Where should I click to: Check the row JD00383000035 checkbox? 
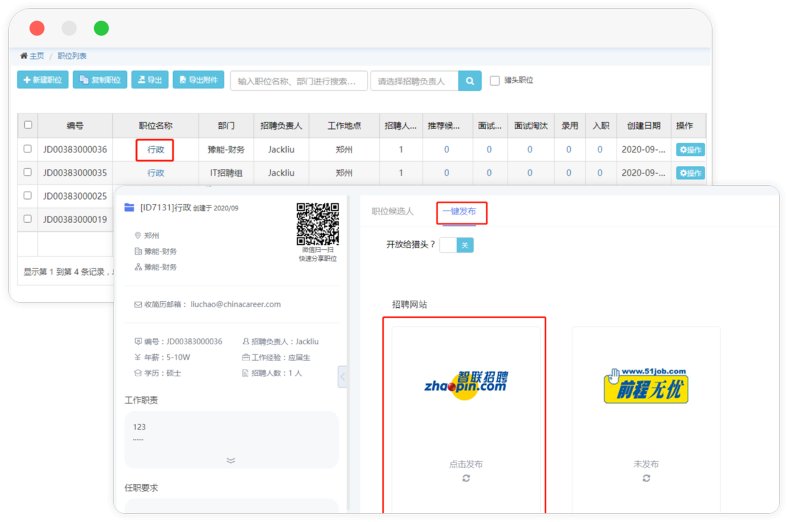pyautogui.click(x=28, y=172)
